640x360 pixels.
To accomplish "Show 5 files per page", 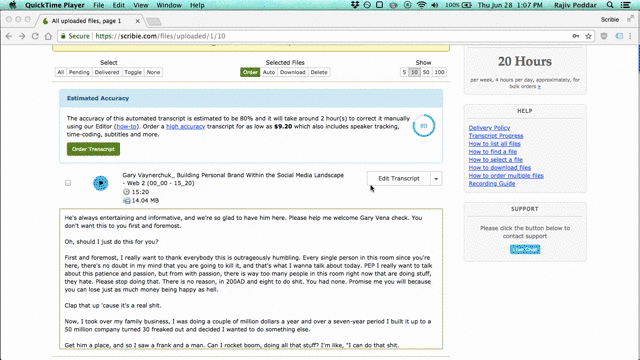I will click(404, 72).
